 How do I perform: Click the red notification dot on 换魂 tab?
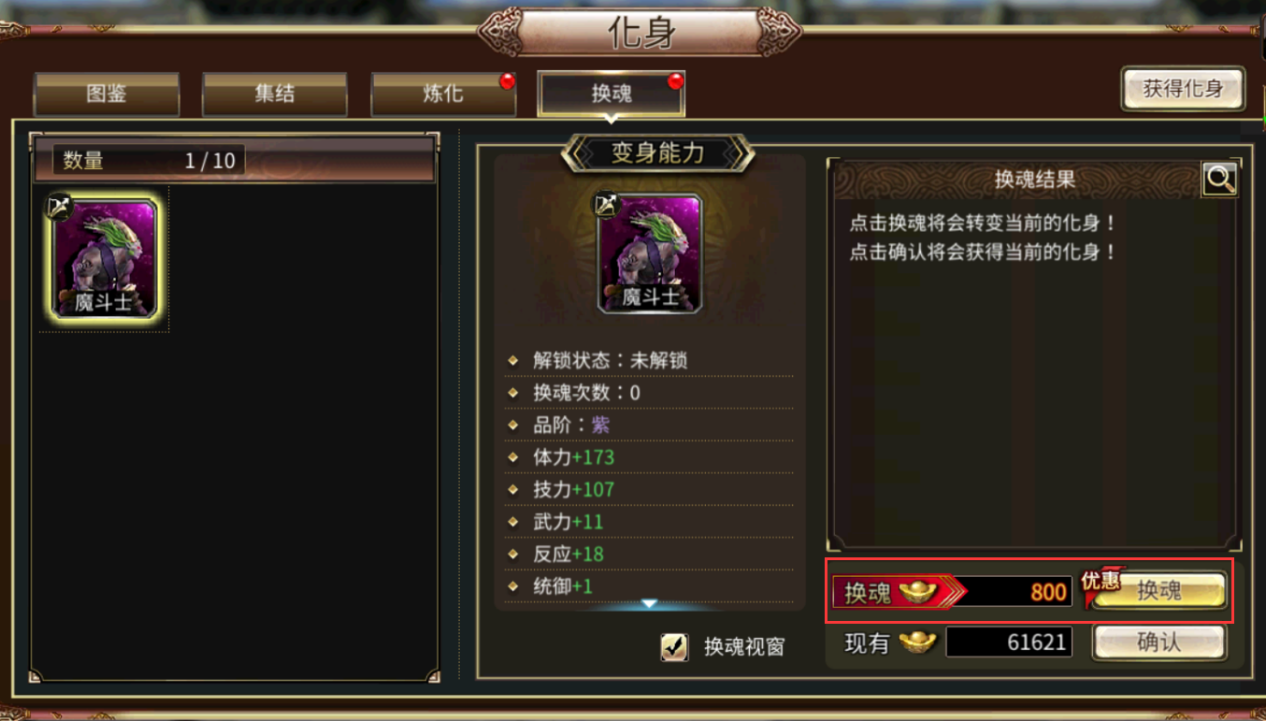click(x=676, y=81)
